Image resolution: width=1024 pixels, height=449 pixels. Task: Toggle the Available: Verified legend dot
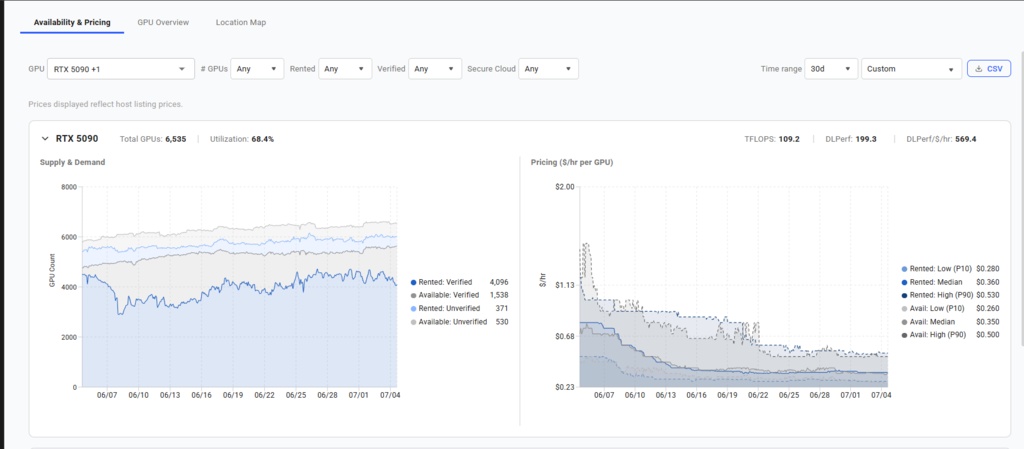point(413,296)
